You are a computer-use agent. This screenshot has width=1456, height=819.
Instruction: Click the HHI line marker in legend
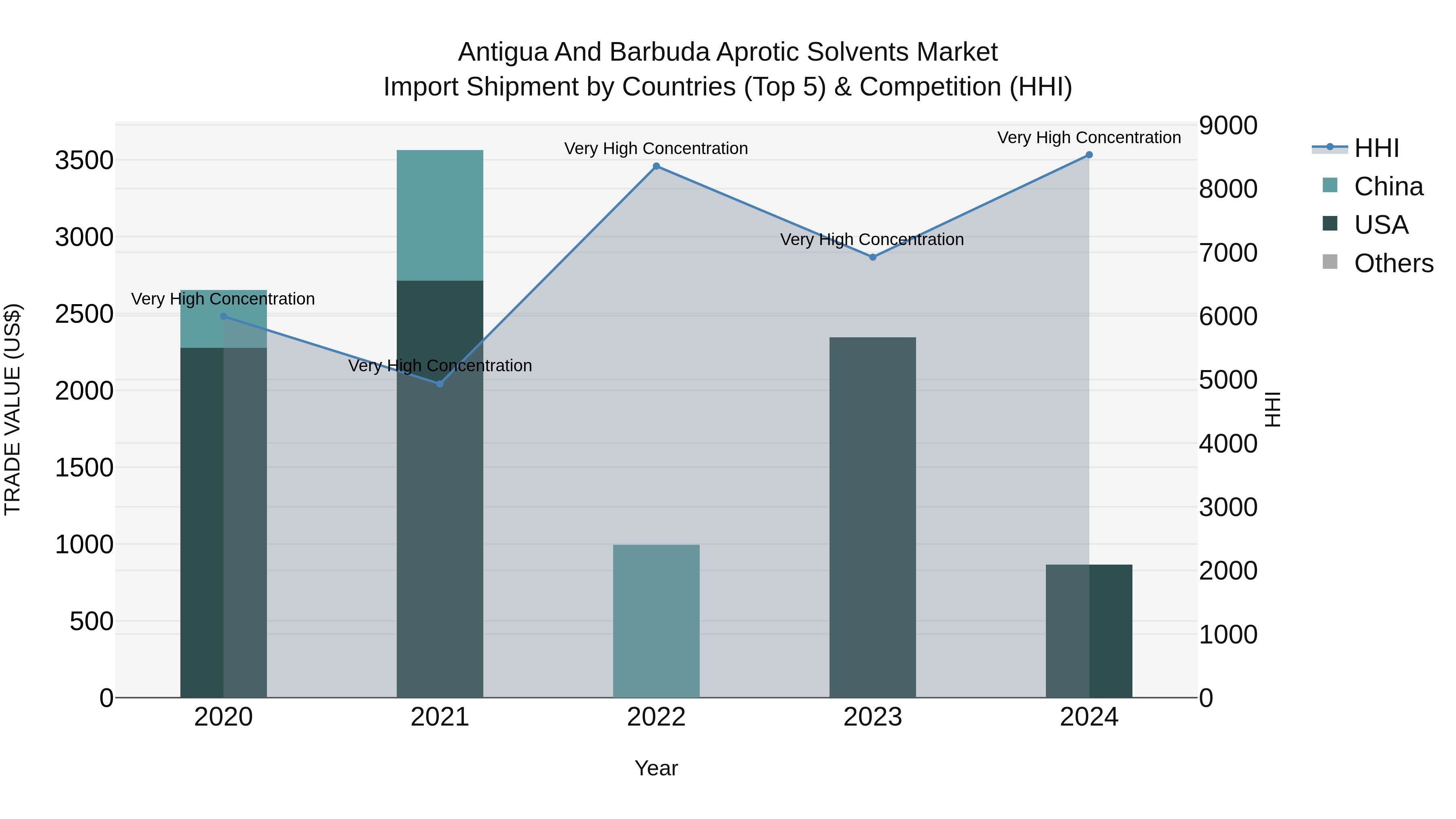click(x=1330, y=147)
